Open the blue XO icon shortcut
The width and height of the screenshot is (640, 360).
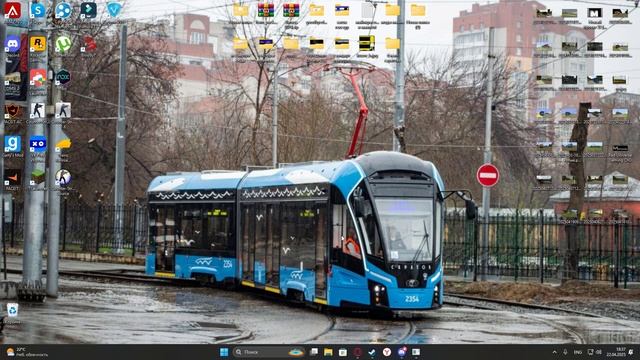[38, 144]
